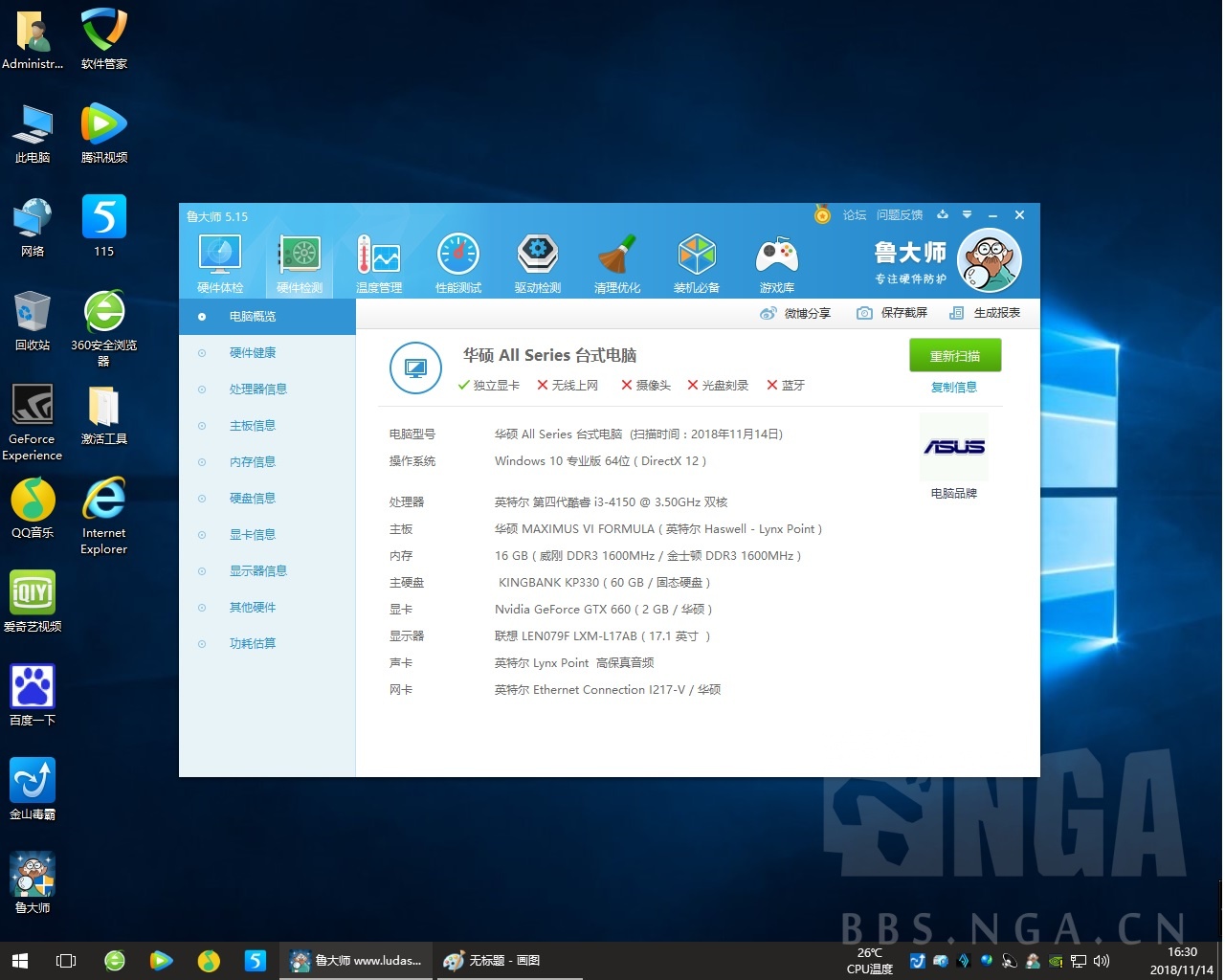Select 硬件健康 in the left sidebar
The width and height of the screenshot is (1225, 980).
coord(253,353)
